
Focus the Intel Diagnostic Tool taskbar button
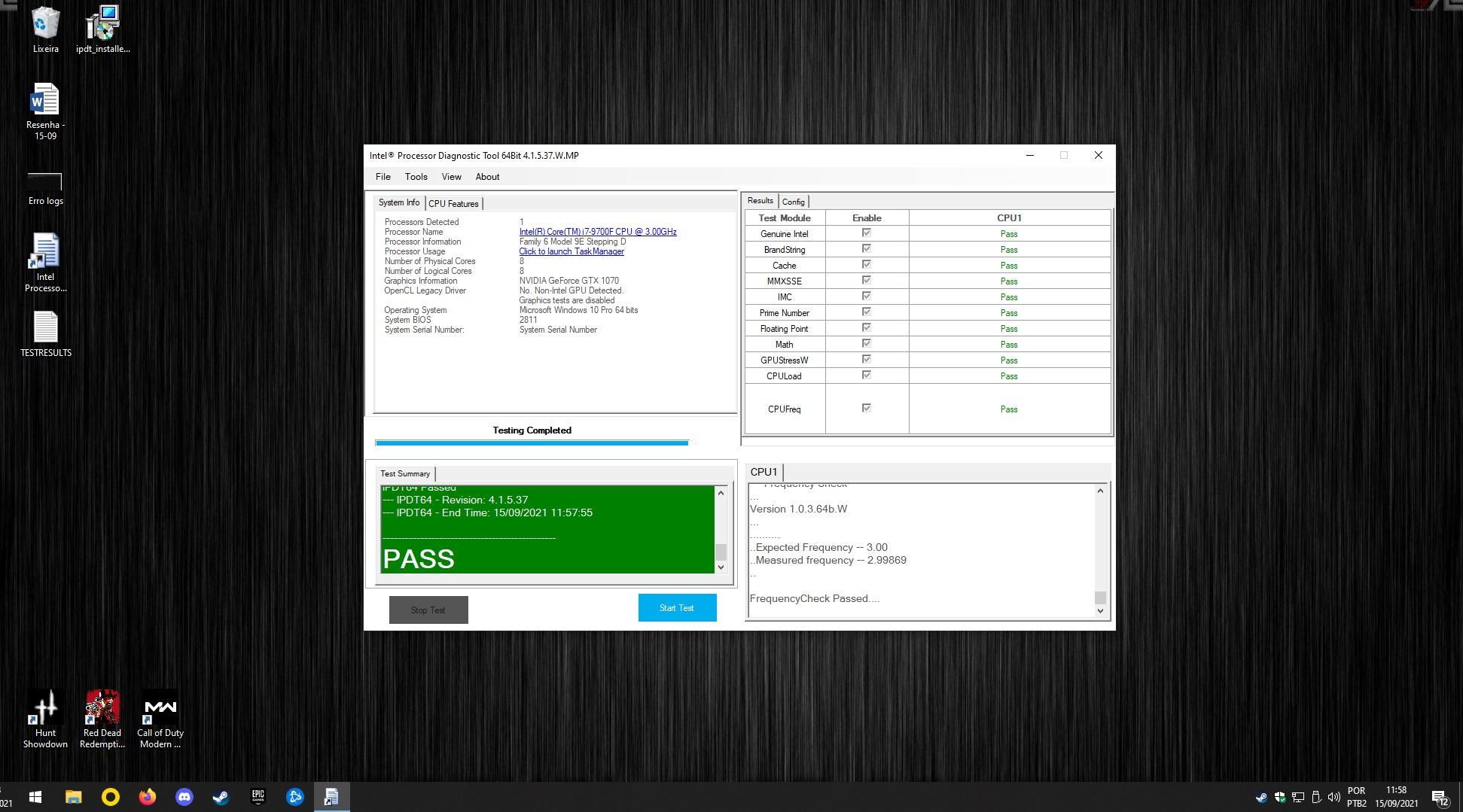[x=331, y=797]
